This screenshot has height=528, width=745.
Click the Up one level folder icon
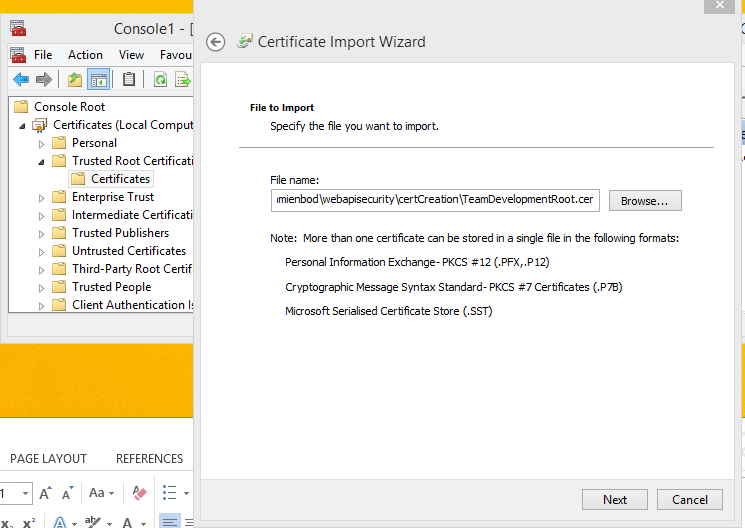pyautogui.click(x=74, y=80)
